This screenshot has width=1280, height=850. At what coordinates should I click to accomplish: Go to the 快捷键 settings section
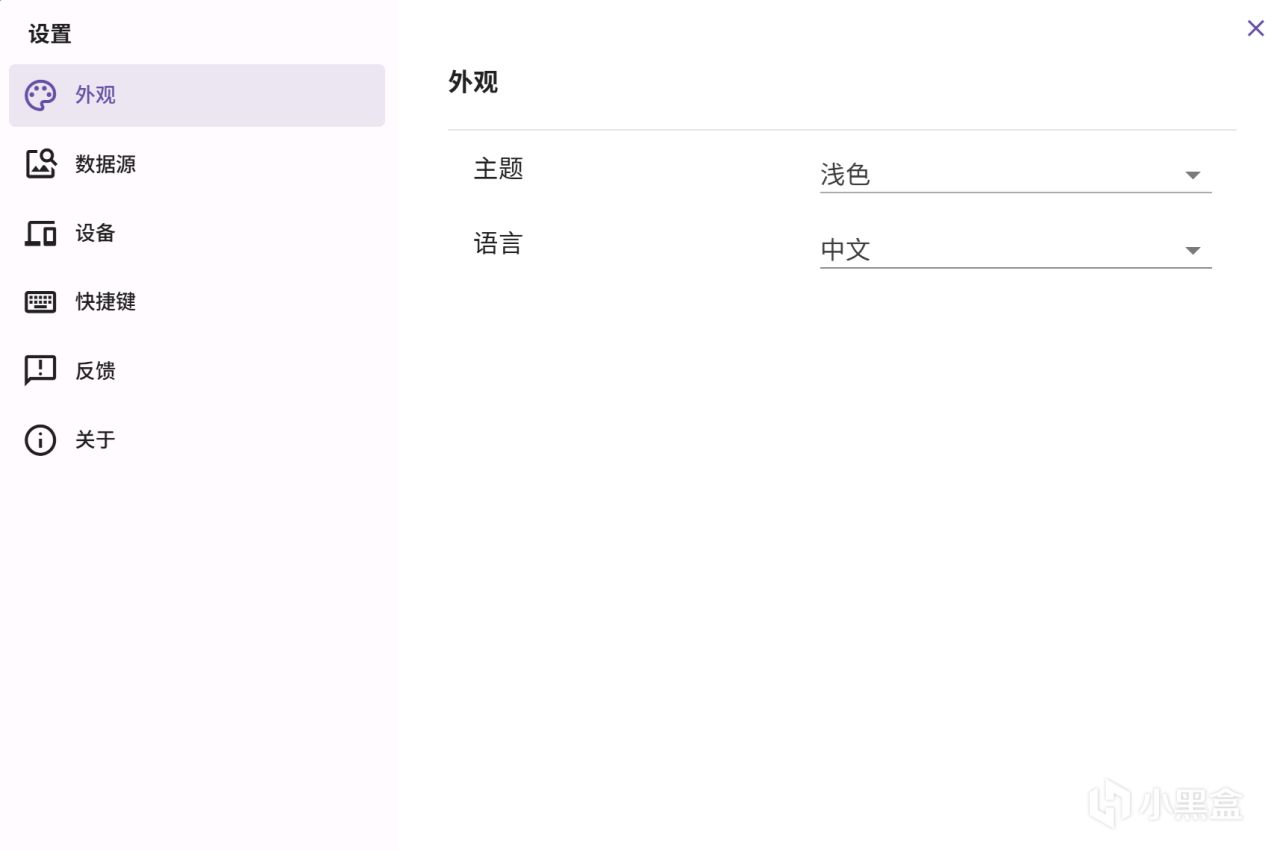105,302
